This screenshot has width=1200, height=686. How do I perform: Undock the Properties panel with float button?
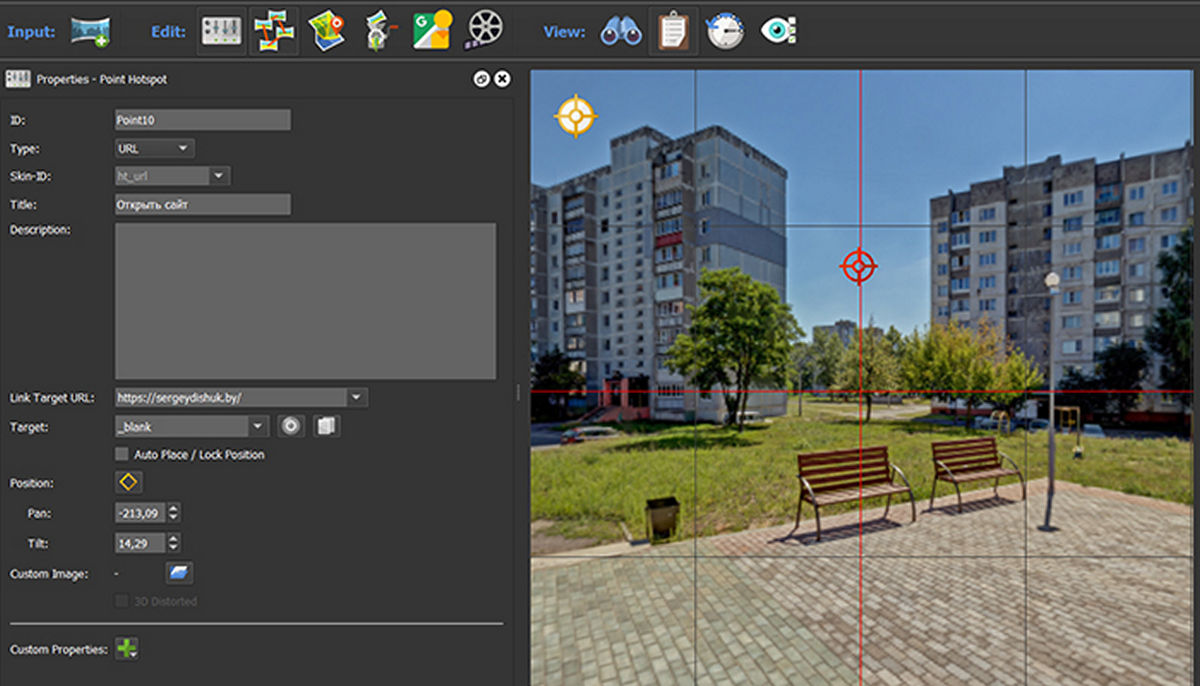click(481, 78)
